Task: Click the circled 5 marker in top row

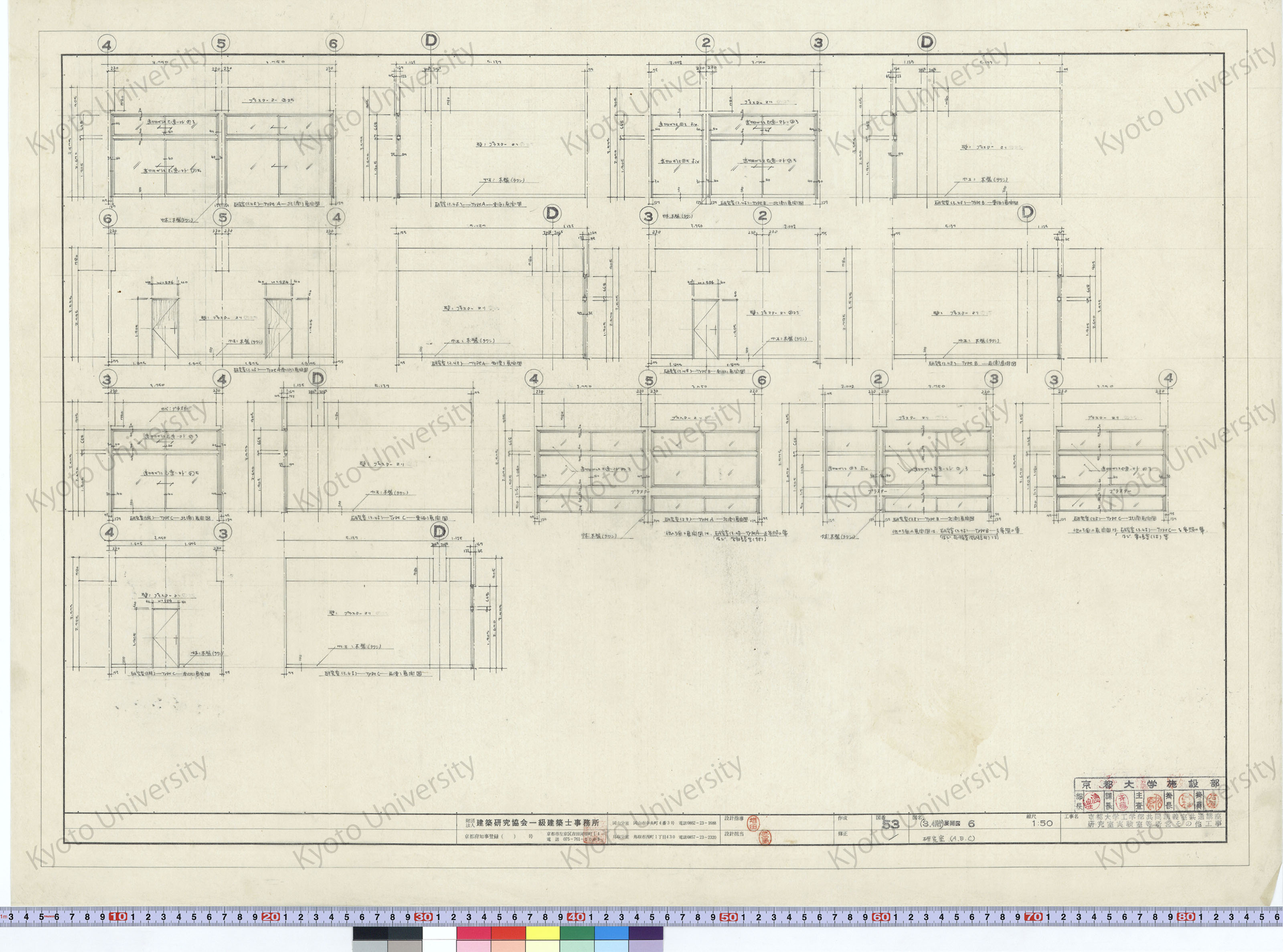Action: pyautogui.click(x=221, y=43)
